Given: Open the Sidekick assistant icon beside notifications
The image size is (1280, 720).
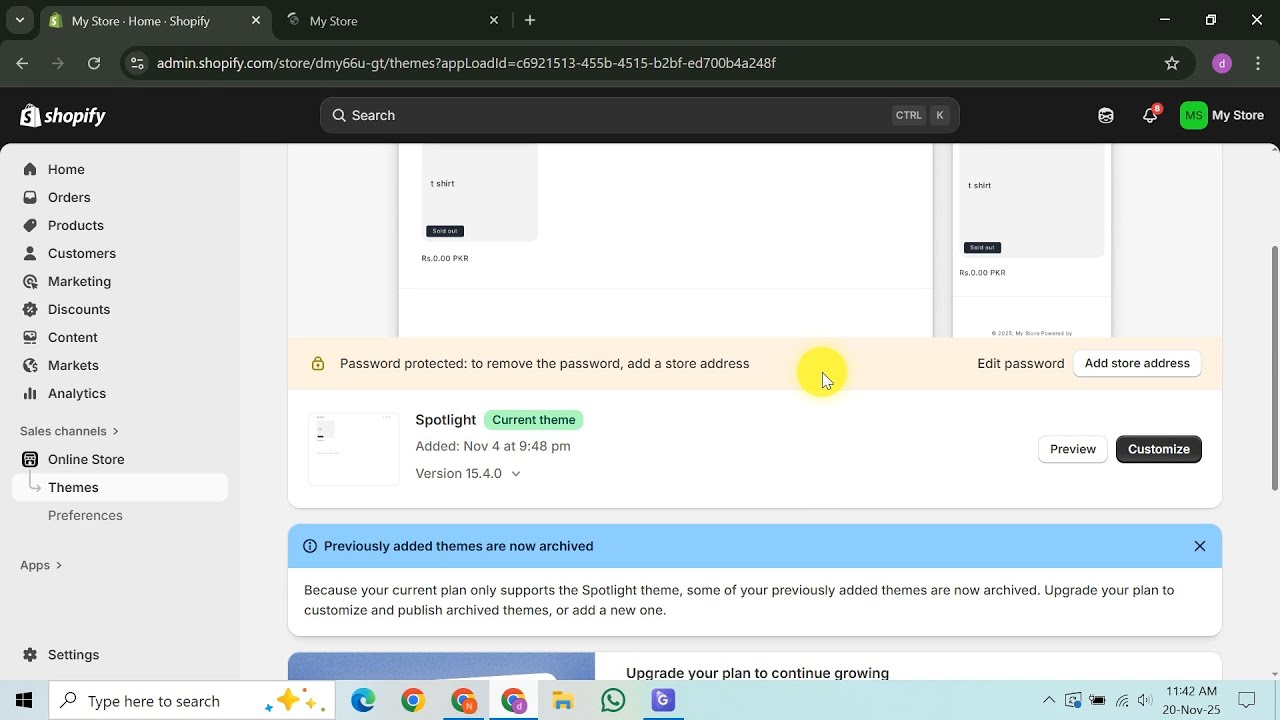Looking at the screenshot, I should coord(1106,115).
